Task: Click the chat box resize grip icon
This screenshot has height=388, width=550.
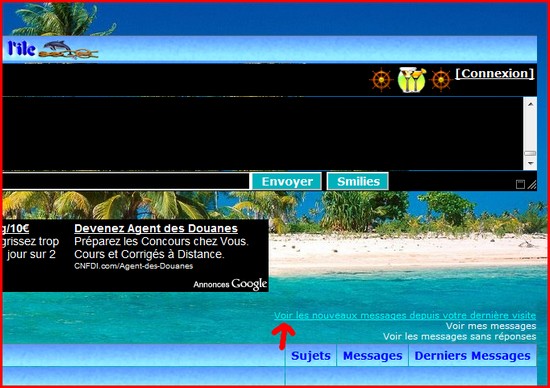Action: coord(532,185)
